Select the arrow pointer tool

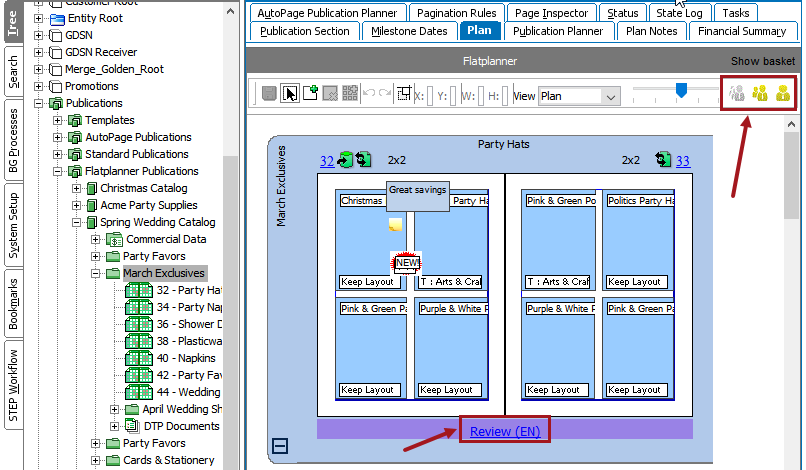pyautogui.click(x=290, y=95)
